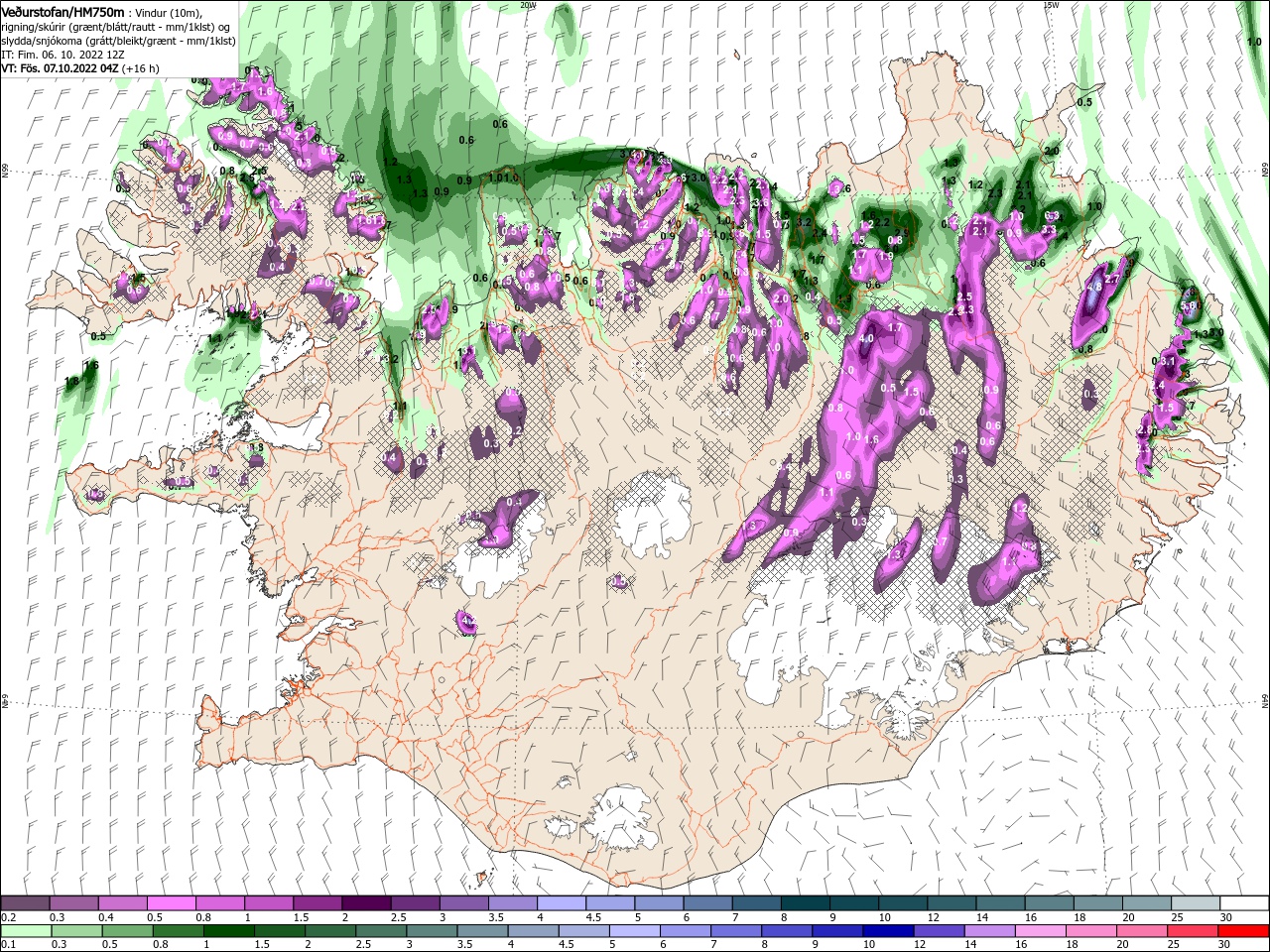
Task: Click the '20W' longitude label at the map top
Action: point(528,4)
